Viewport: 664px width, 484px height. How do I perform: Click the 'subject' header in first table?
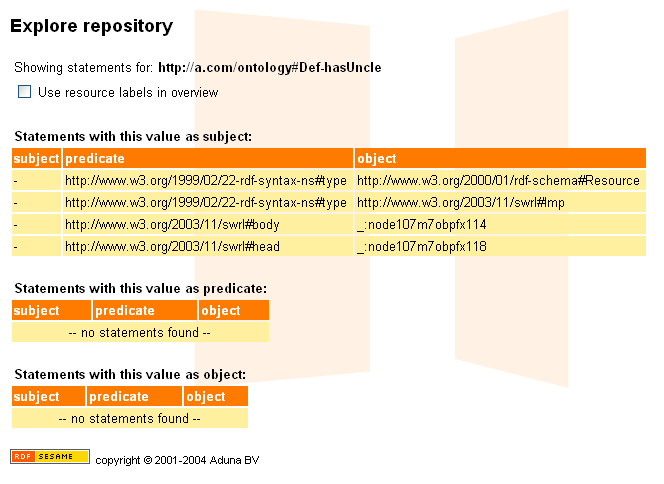point(36,159)
